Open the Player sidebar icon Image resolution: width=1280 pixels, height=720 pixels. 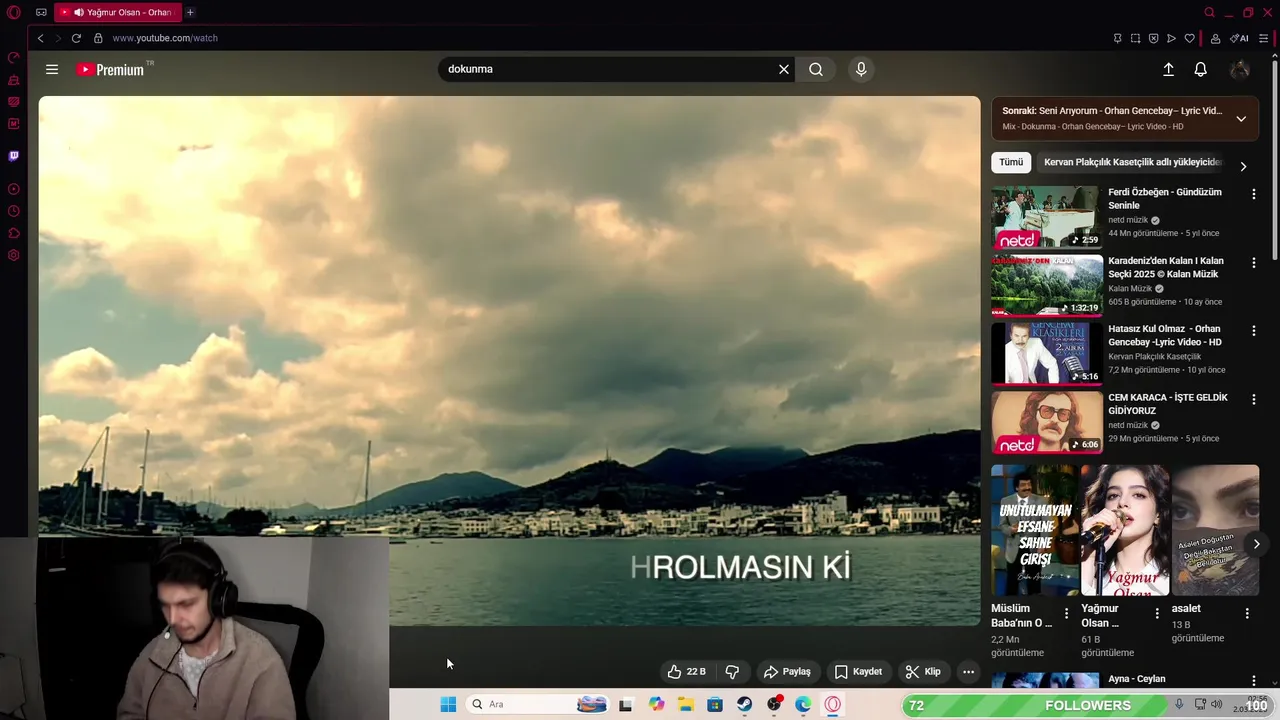(14, 189)
